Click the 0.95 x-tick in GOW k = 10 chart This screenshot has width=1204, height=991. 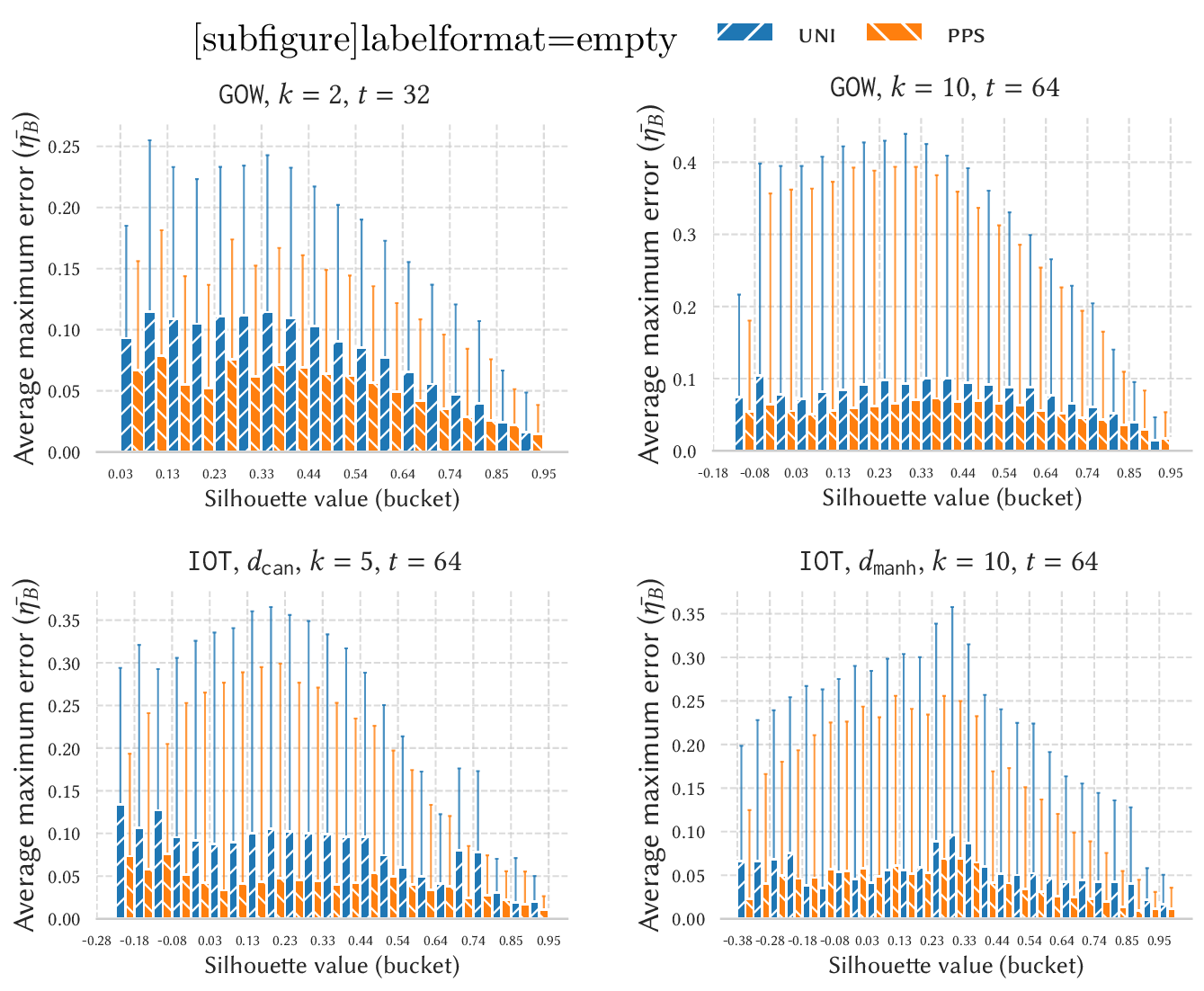click(1170, 473)
